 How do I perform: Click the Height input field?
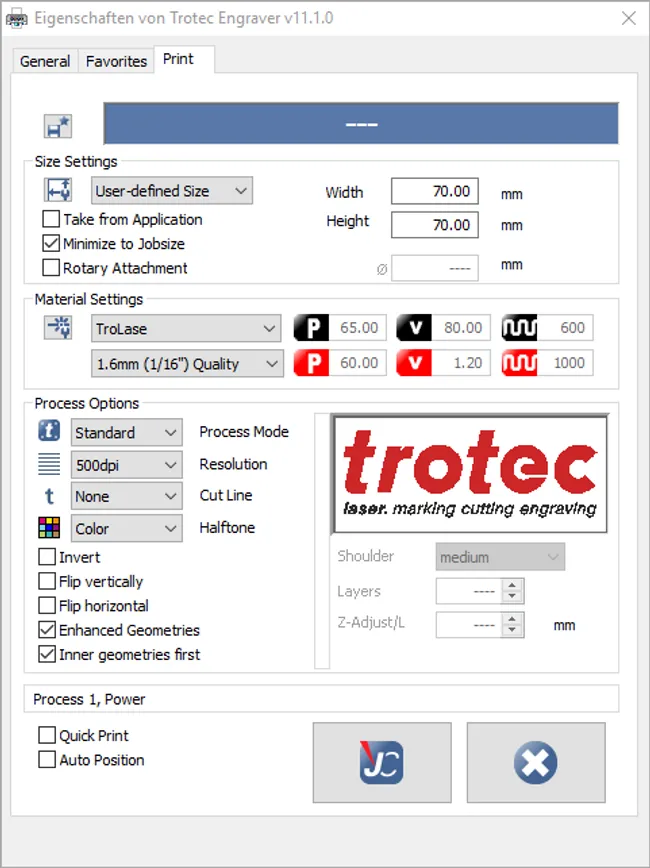click(435, 225)
